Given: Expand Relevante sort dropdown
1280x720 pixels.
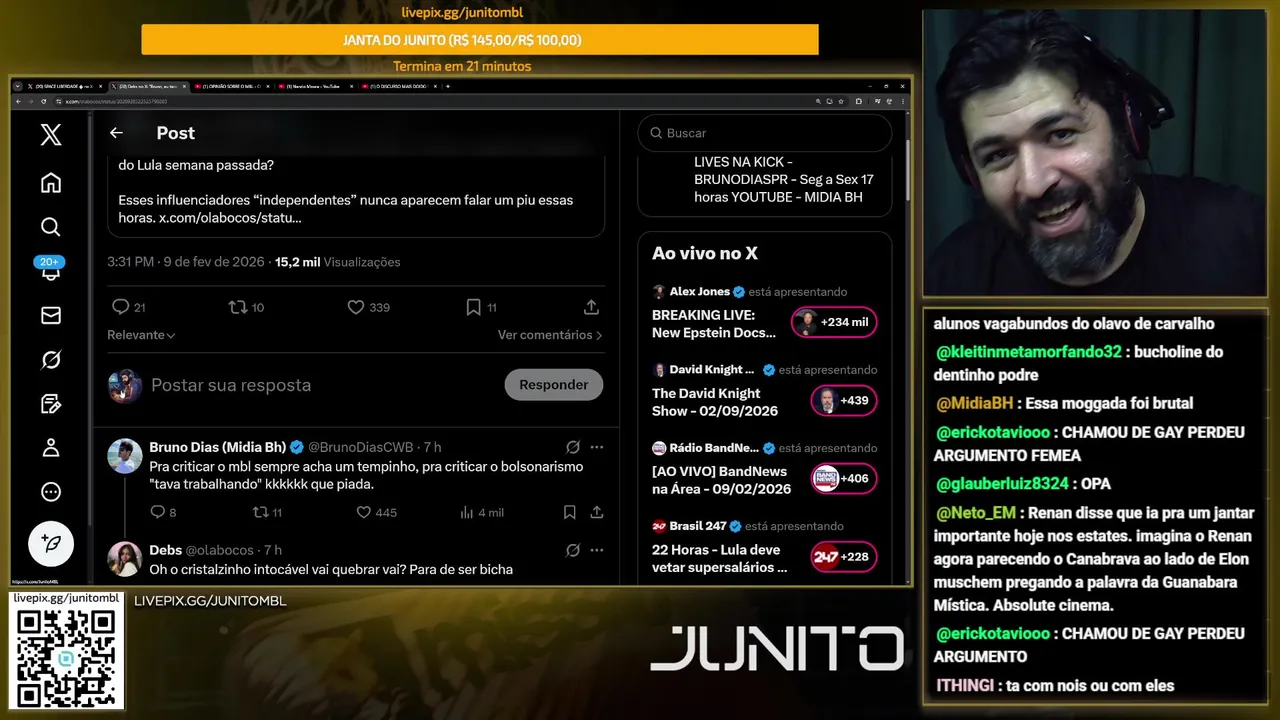Looking at the screenshot, I should pyautogui.click(x=141, y=335).
